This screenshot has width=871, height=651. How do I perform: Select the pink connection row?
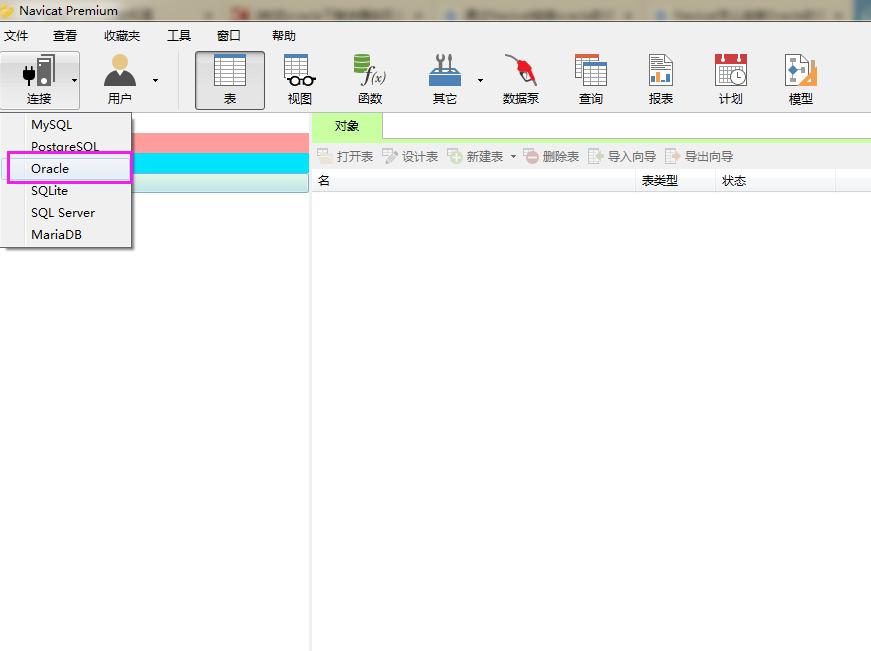click(220, 143)
